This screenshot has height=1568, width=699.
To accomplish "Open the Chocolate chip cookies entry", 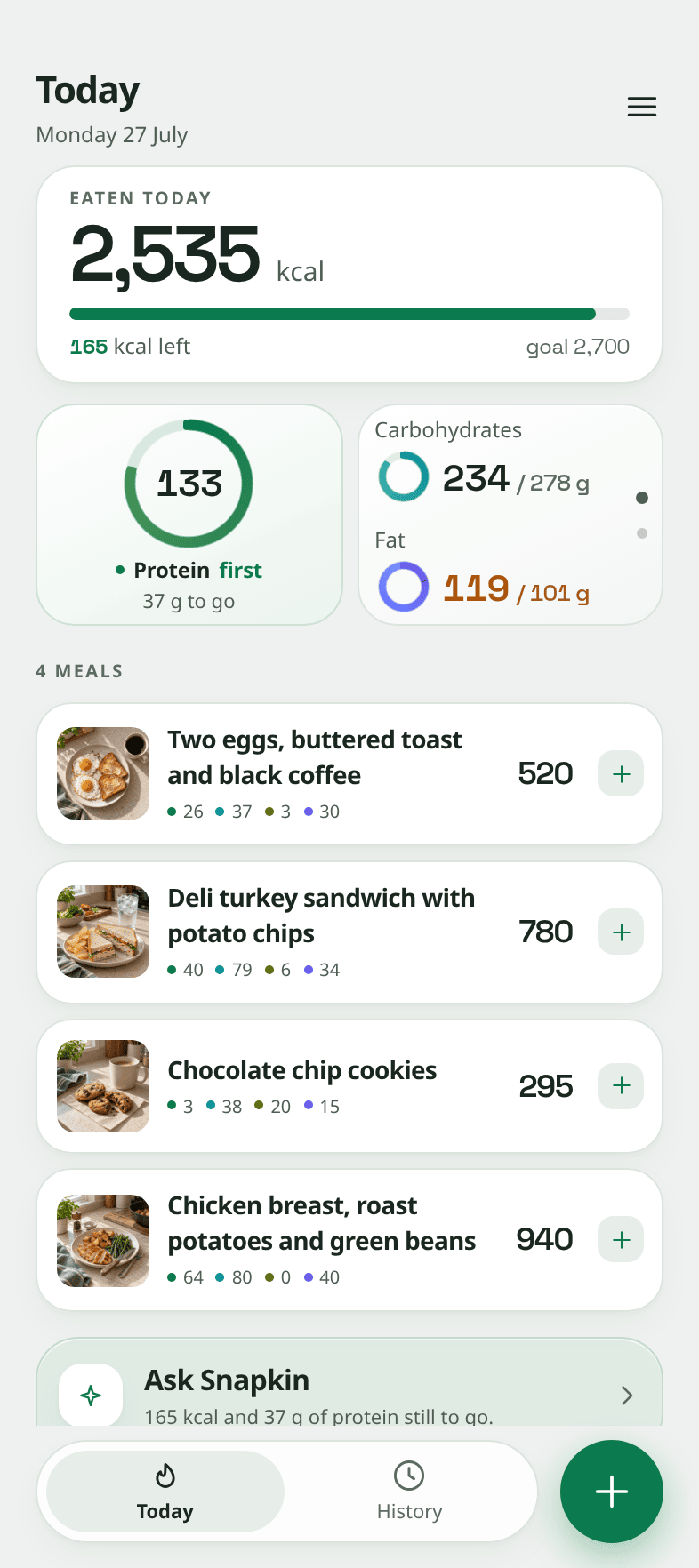I will click(x=349, y=1086).
